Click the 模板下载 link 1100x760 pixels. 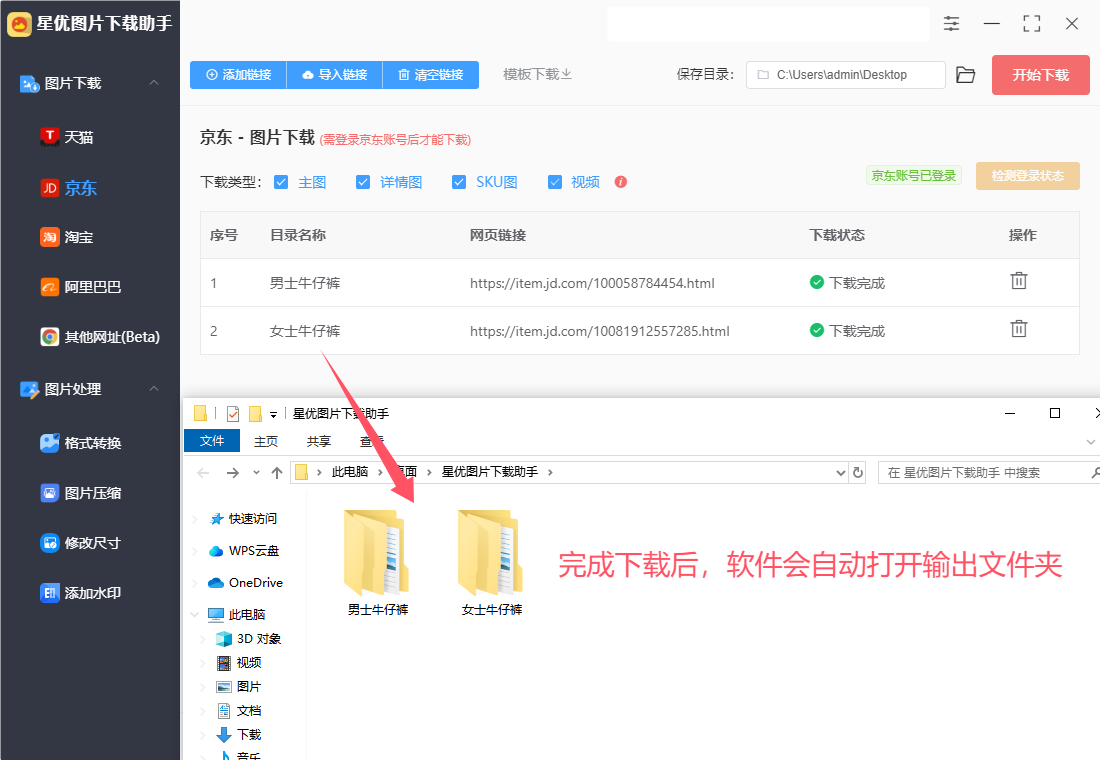click(x=537, y=74)
